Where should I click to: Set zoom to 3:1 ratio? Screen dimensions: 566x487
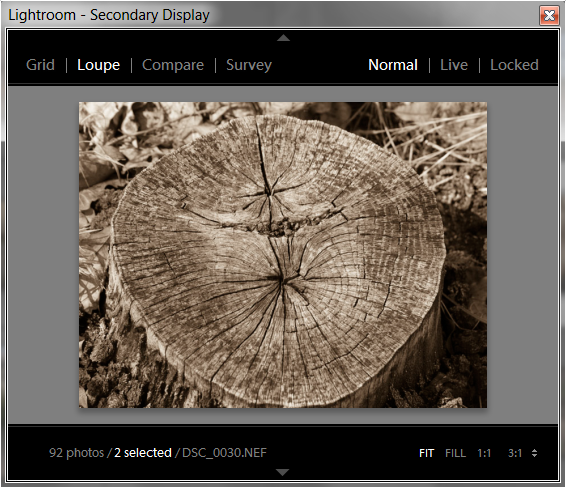click(x=515, y=453)
